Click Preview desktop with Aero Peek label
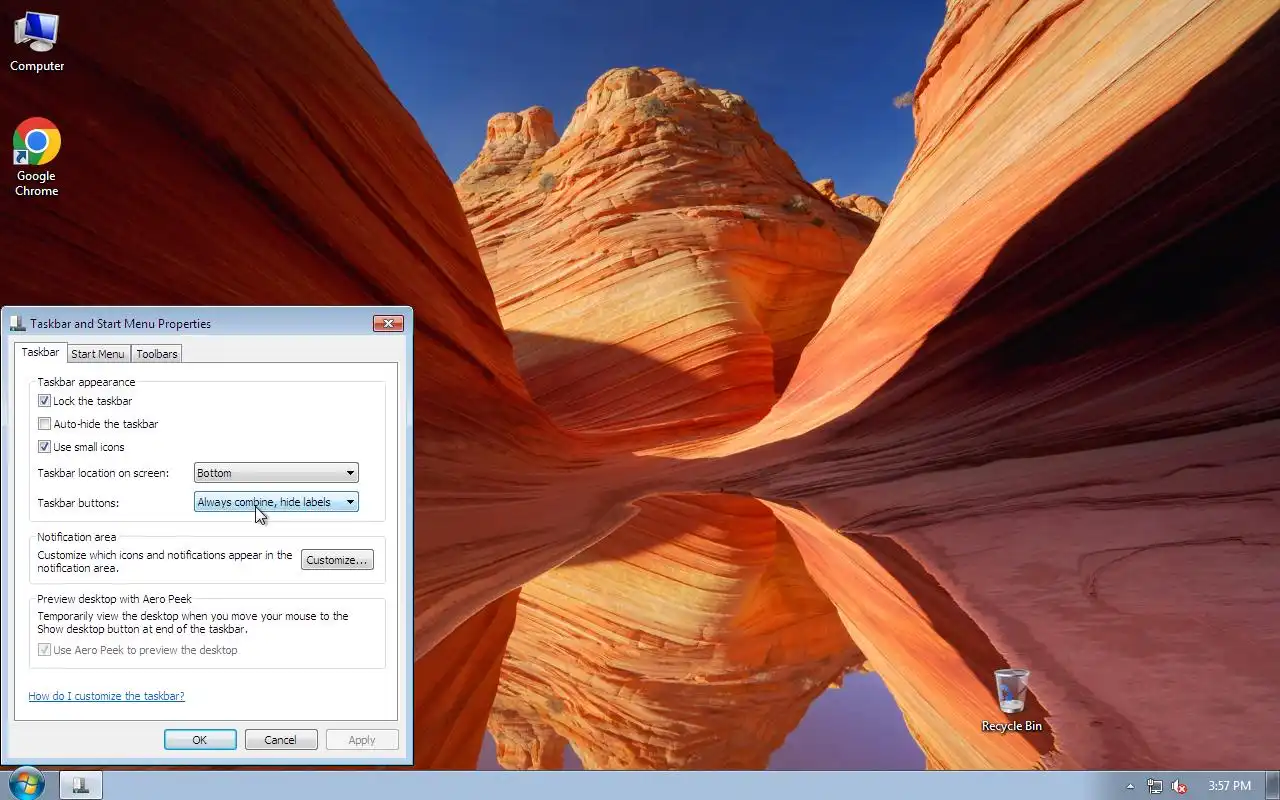1280x800 pixels. 114,599
